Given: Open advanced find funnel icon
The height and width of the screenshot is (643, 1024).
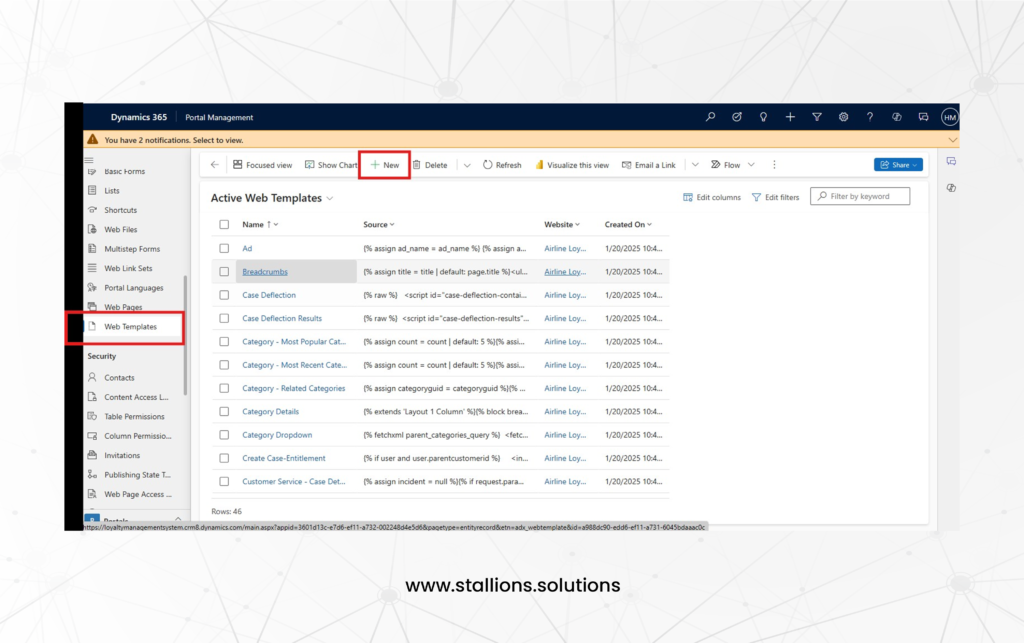Looking at the screenshot, I should [816, 117].
